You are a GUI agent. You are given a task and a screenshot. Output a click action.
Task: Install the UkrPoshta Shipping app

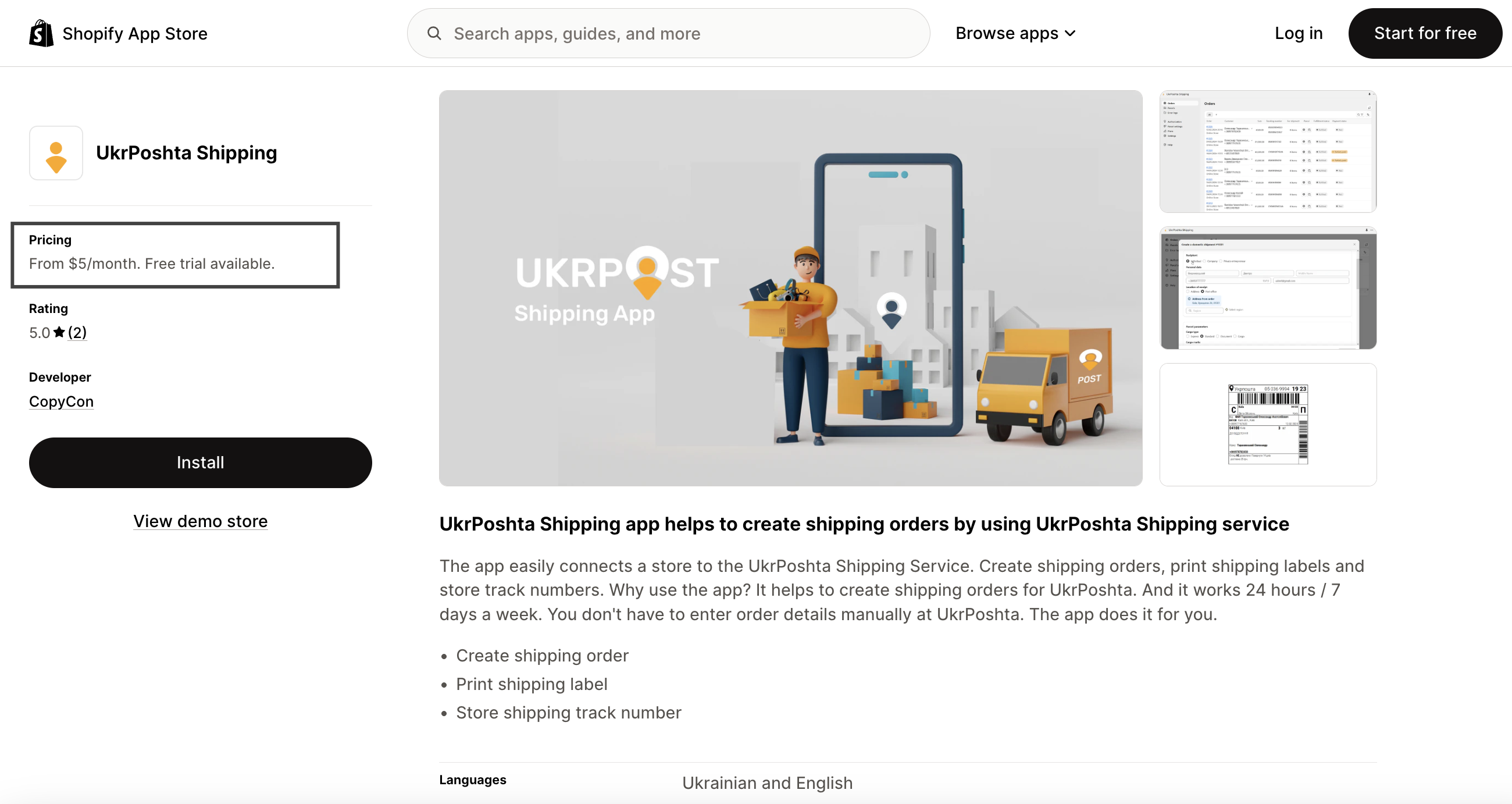tap(200, 463)
